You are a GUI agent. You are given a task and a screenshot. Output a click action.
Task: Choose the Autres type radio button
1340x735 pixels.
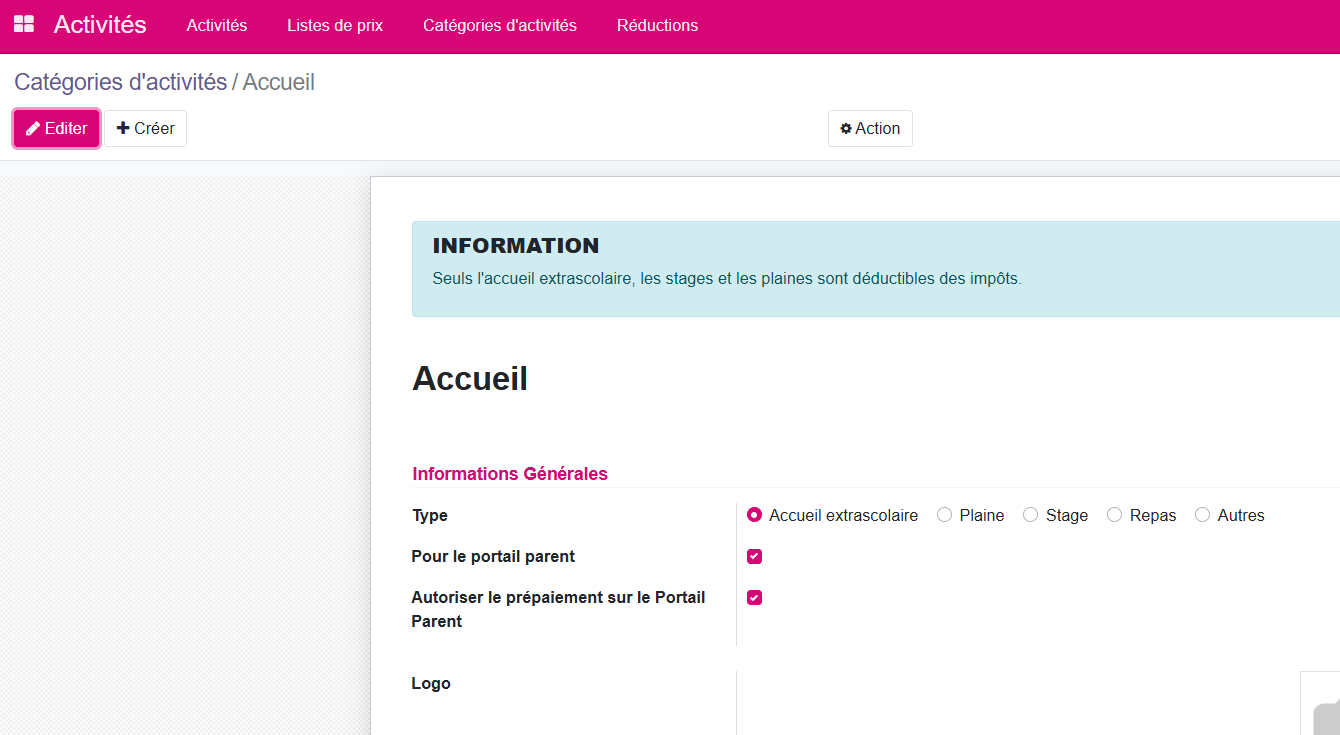coord(1203,515)
